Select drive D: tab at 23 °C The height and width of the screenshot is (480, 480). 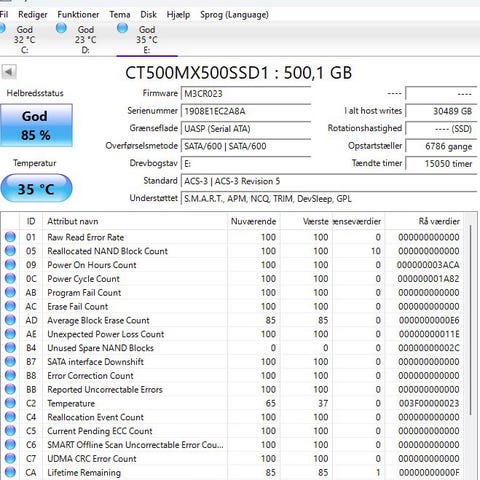pyautogui.click(x=86, y=40)
